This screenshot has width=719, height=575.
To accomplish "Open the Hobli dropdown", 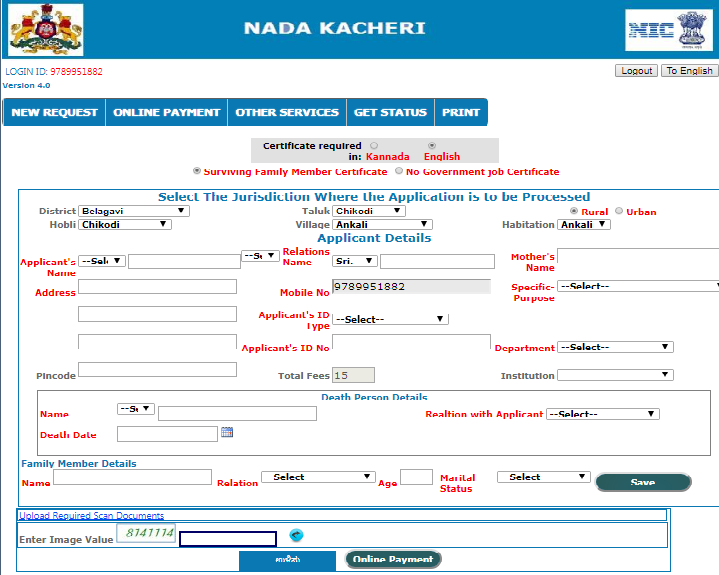I will tap(125, 225).
